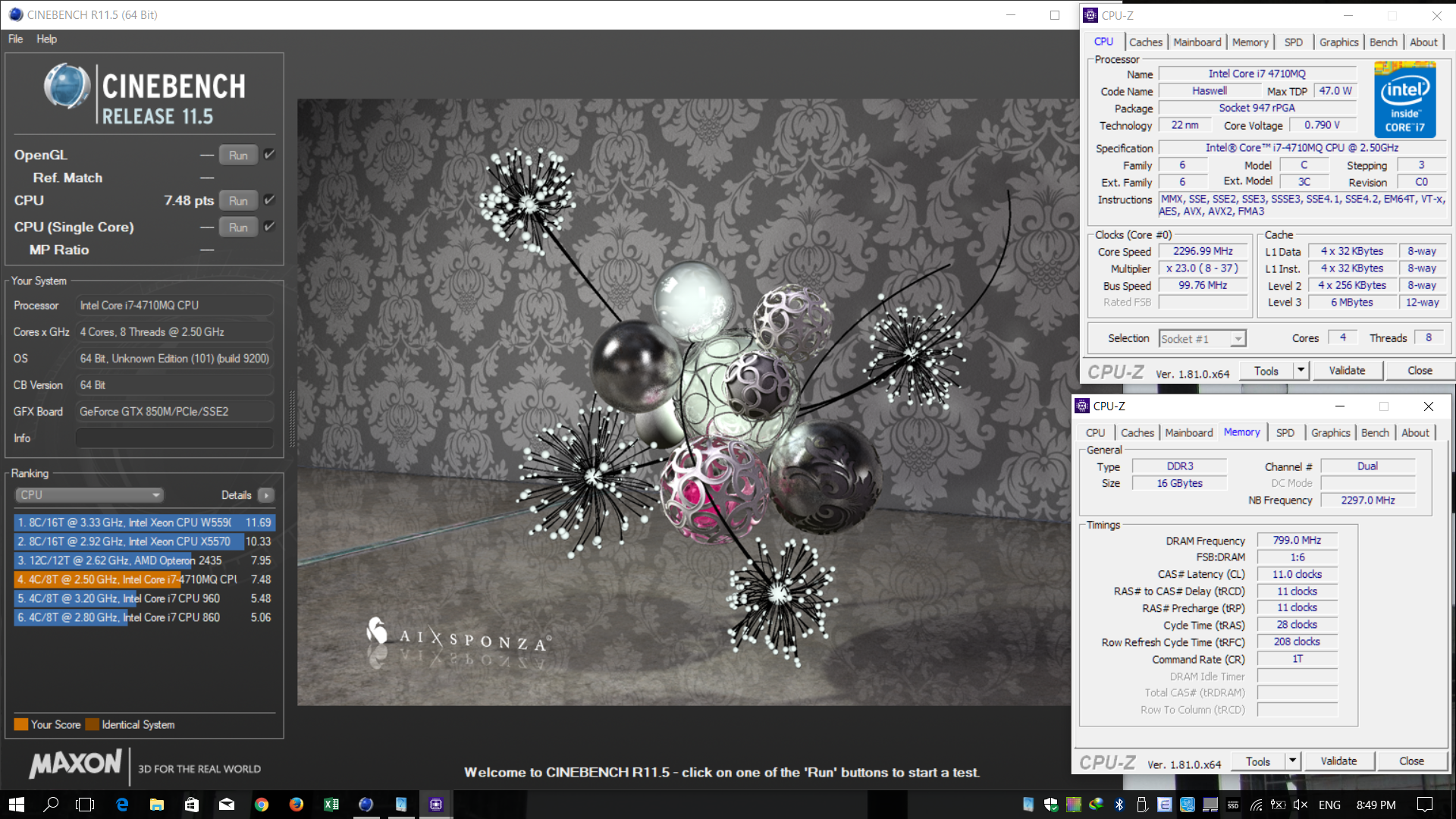This screenshot has width=1456, height=819.
Task: Switch to CPU-Z taskbar icon
Action: (435, 805)
